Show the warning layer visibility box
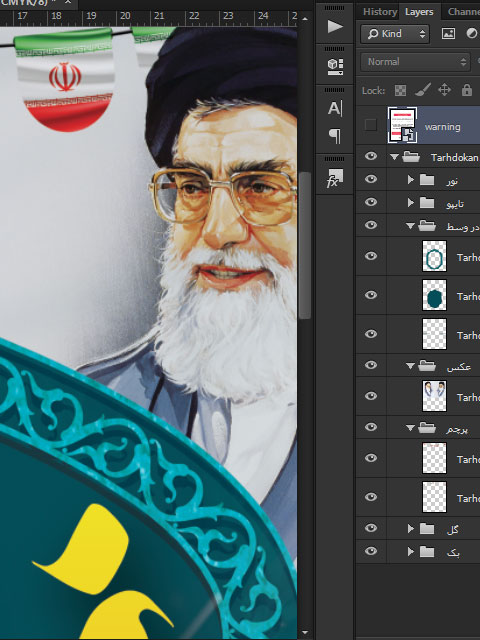The image size is (480, 640). pyautogui.click(x=371, y=125)
